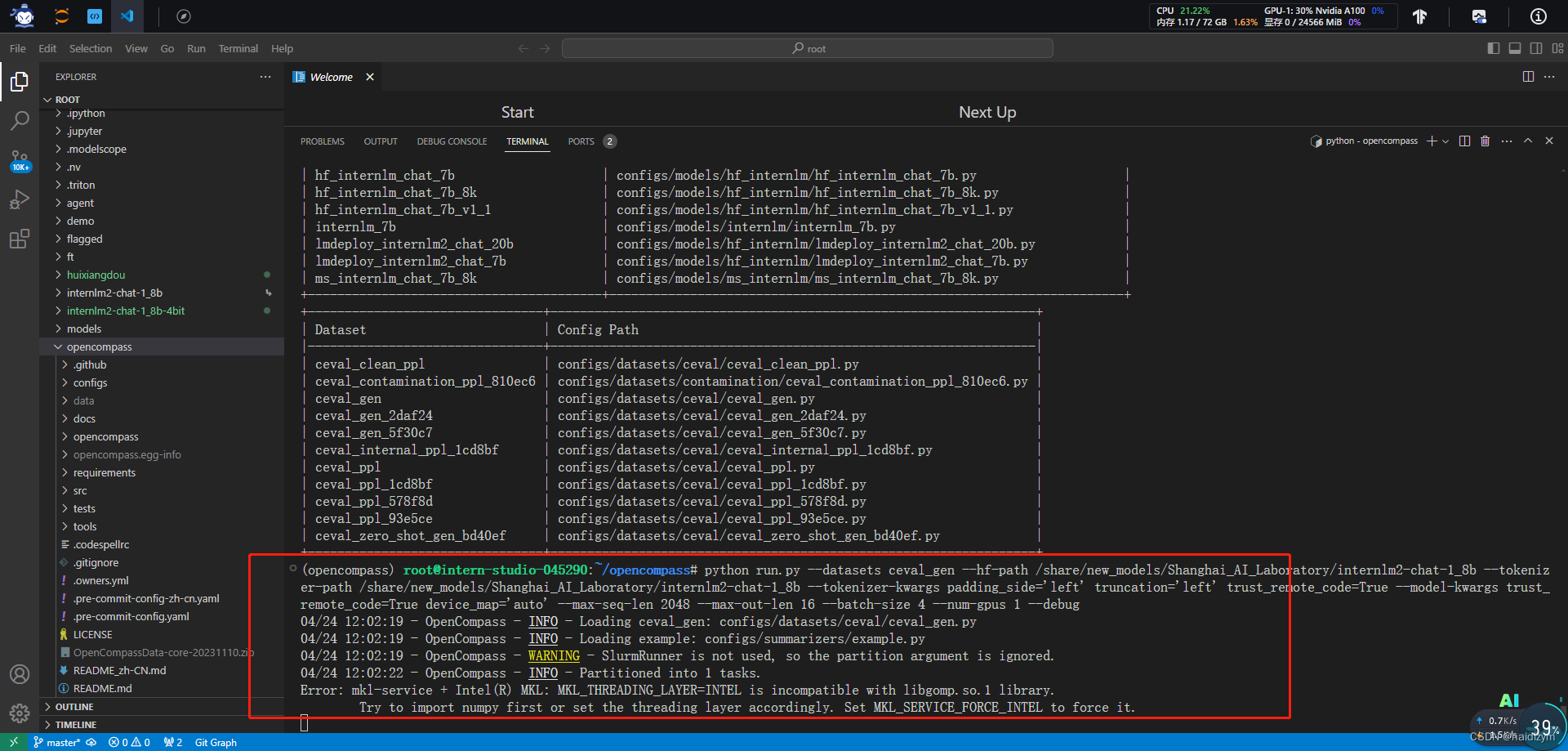Switch to the blue code terminal icon
This screenshot has width=1568, height=751.
95,16
